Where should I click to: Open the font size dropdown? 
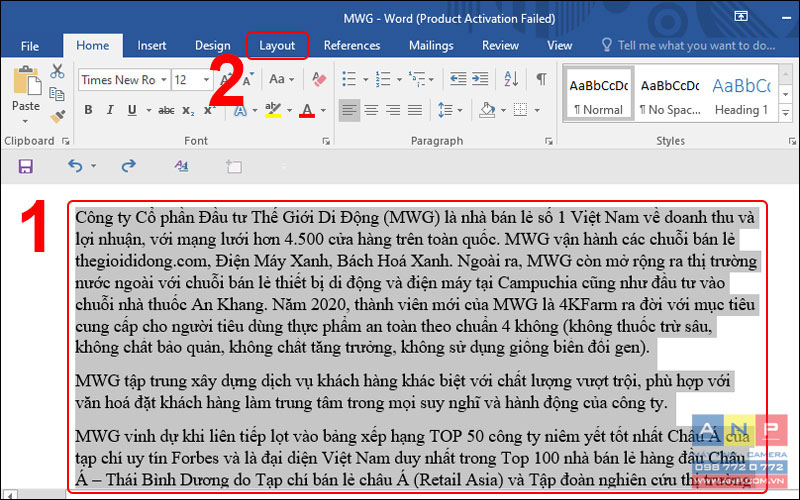[x=206, y=80]
